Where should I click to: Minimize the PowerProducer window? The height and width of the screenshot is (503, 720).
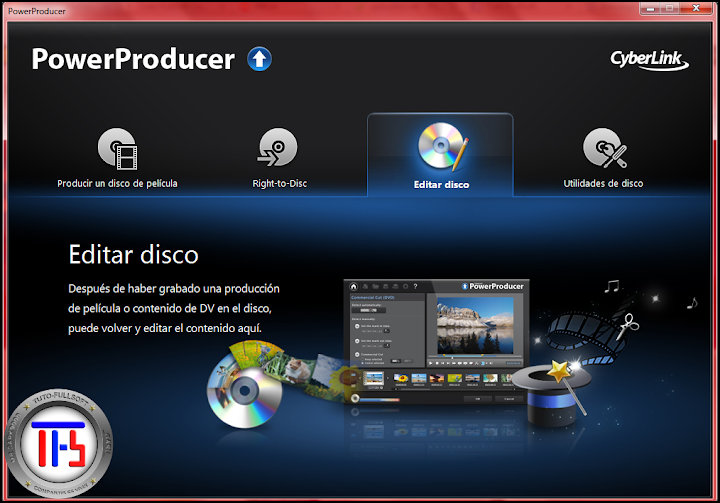pyautogui.click(x=651, y=8)
